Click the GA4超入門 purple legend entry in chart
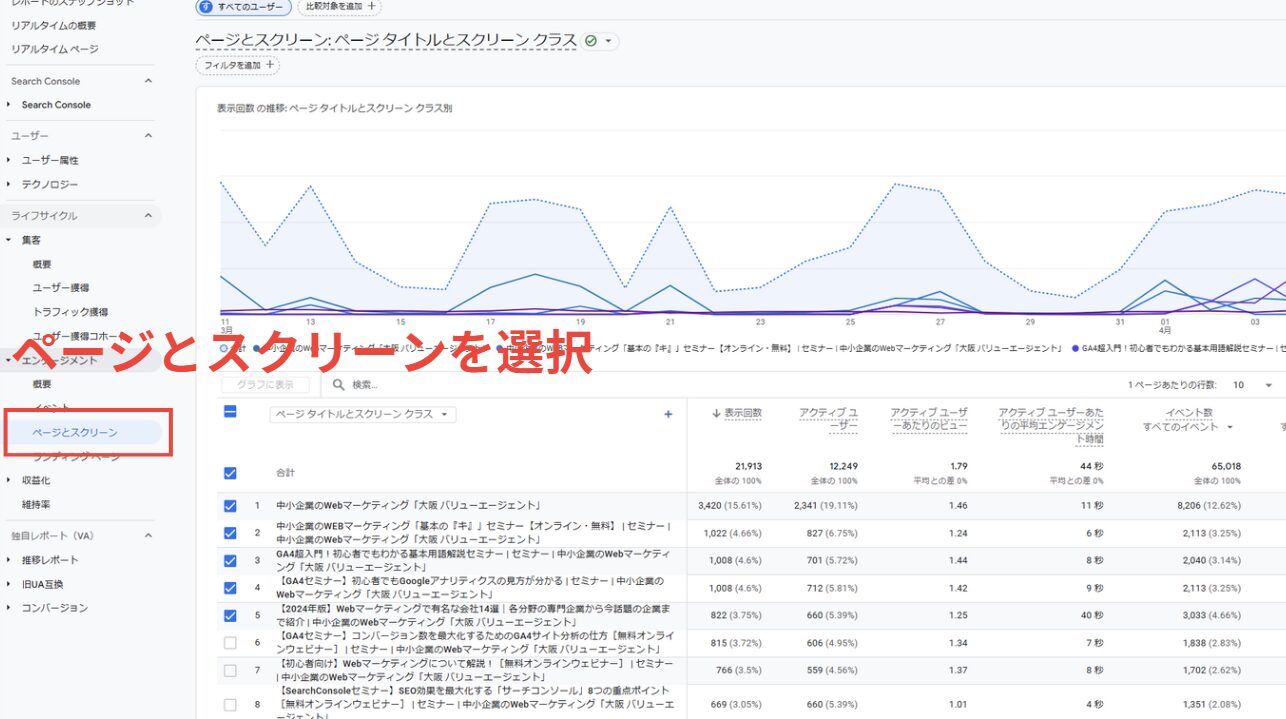 (x=1180, y=348)
